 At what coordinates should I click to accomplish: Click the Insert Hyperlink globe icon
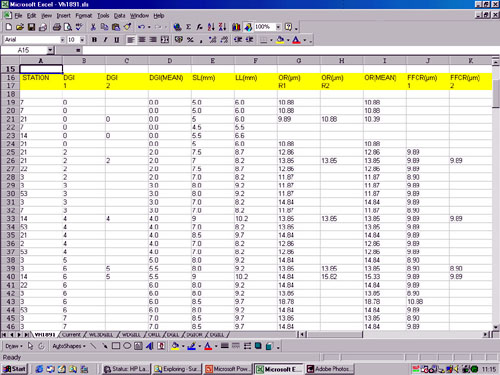tap(177, 27)
